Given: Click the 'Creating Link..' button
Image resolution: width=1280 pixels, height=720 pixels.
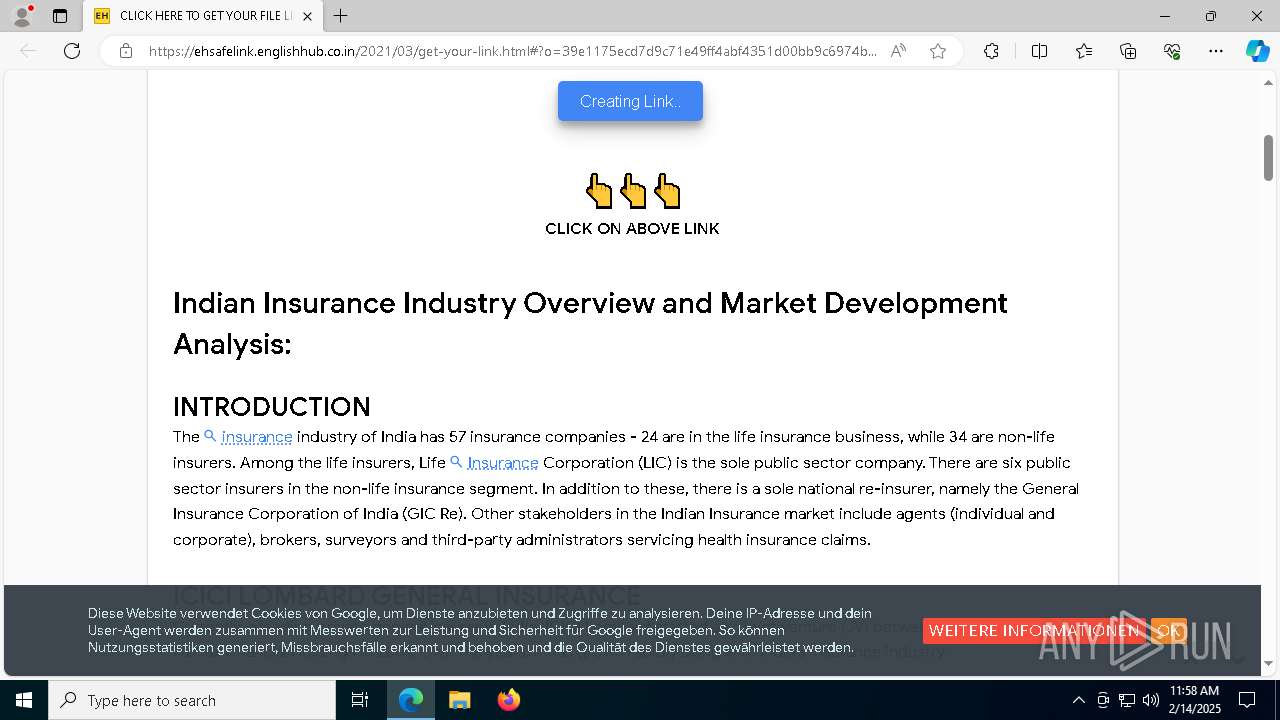Looking at the screenshot, I should click(630, 101).
